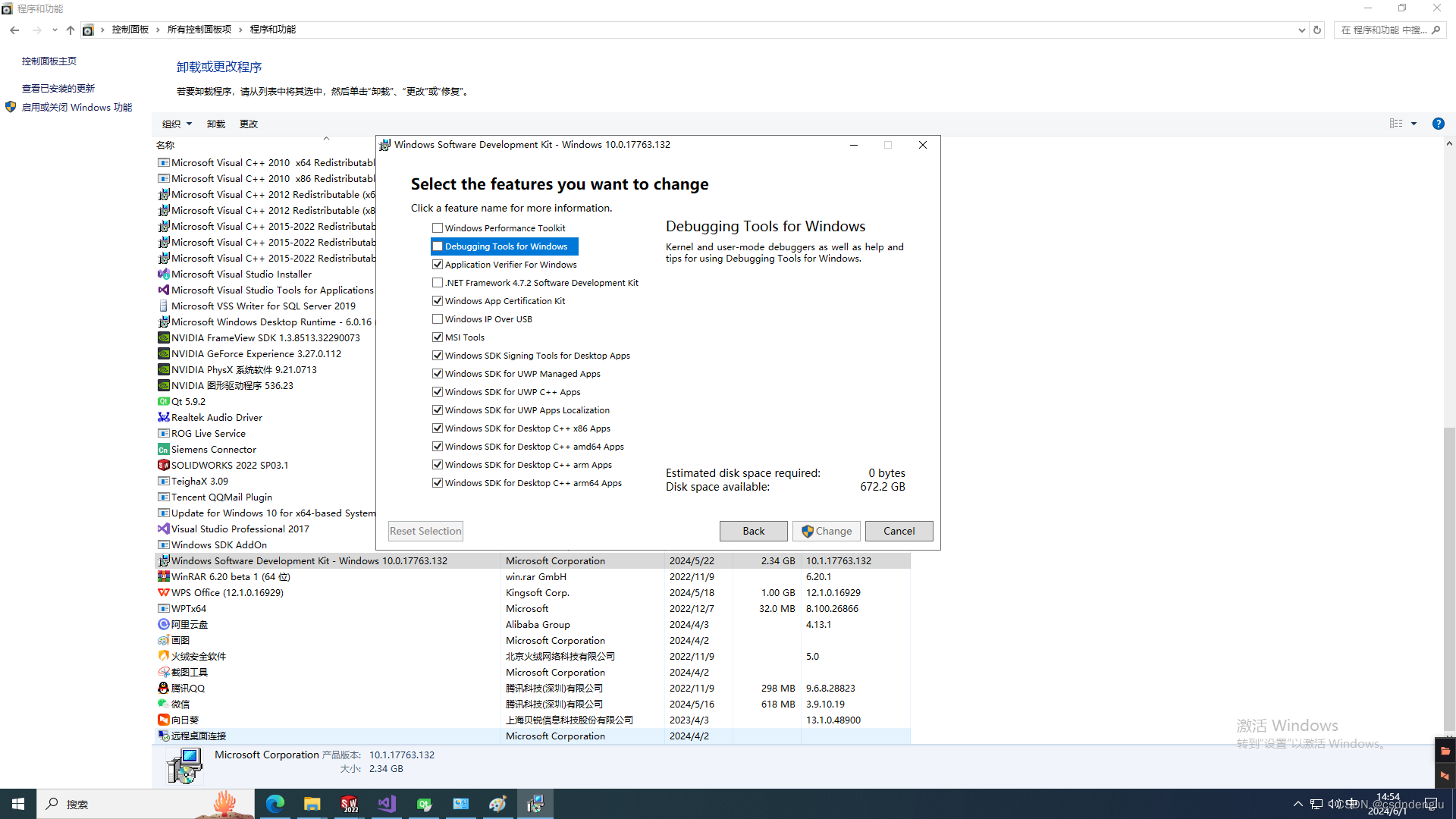This screenshot has width=1456, height=819.
Task: Open the 组织 dropdown menu
Action: point(177,124)
